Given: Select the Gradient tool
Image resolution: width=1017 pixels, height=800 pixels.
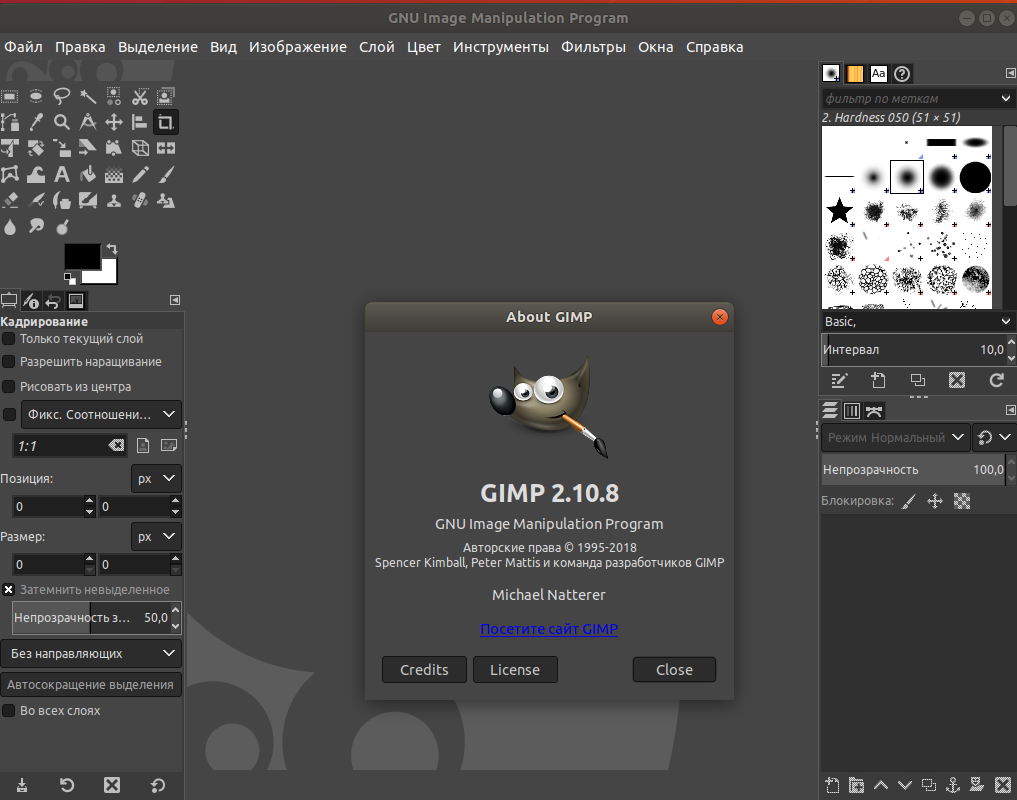Looking at the screenshot, I should tap(114, 175).
